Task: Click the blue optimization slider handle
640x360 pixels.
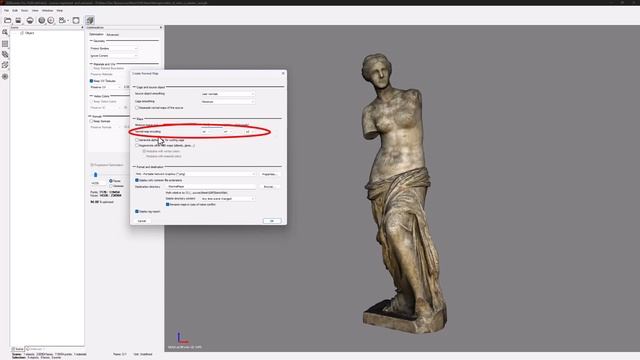Action: coord(96,175)
